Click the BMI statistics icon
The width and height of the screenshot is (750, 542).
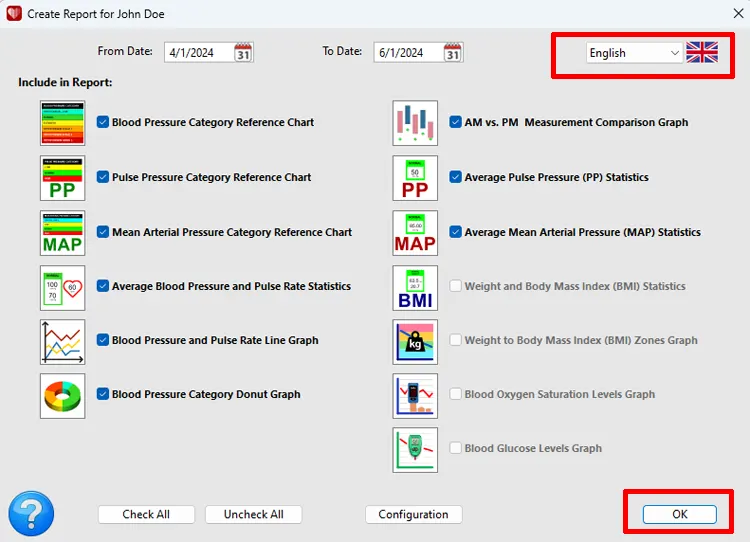pyautogui.click(x=415, y=287)
